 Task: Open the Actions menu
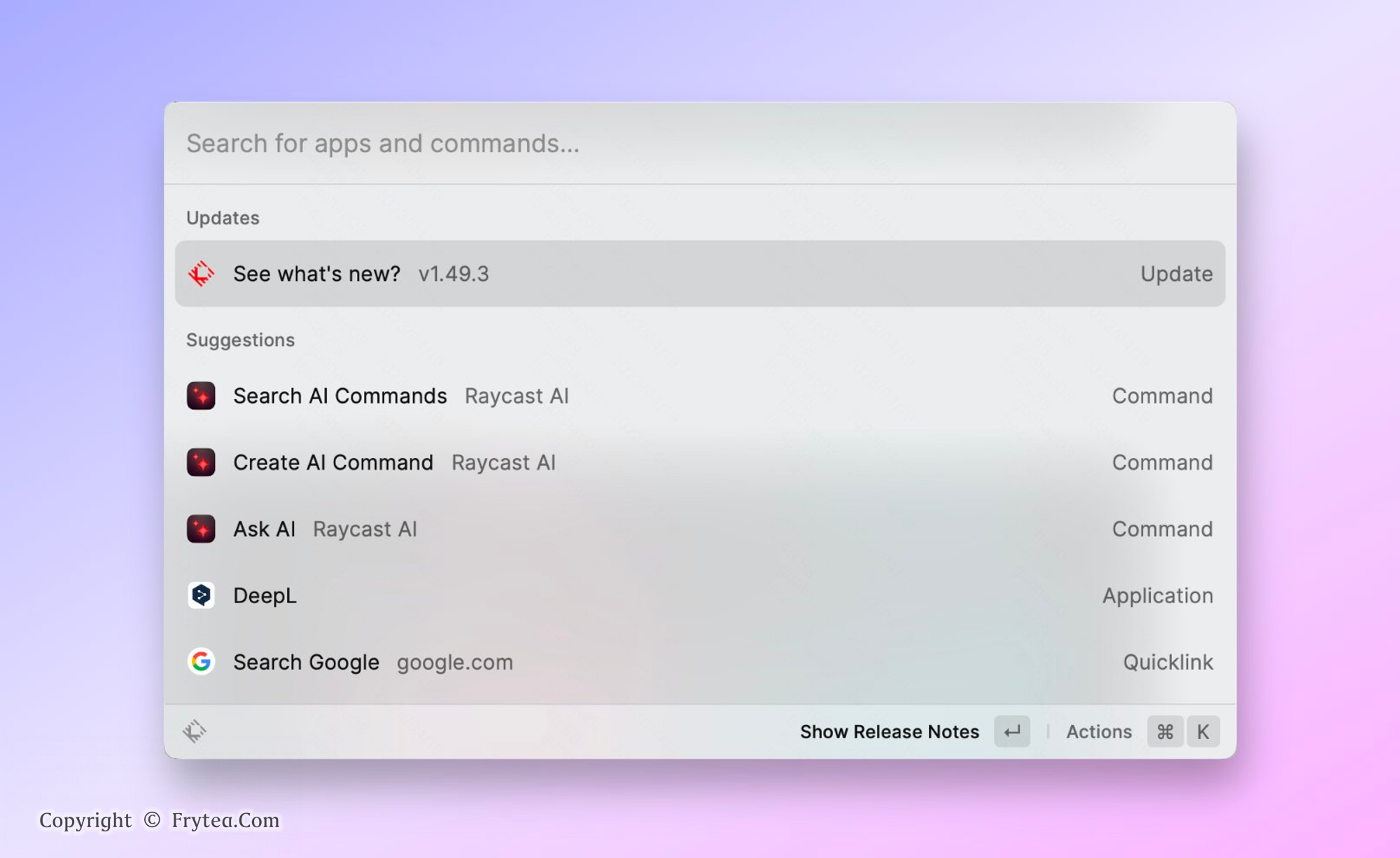pyautogui.click(x=1098, y=732)
